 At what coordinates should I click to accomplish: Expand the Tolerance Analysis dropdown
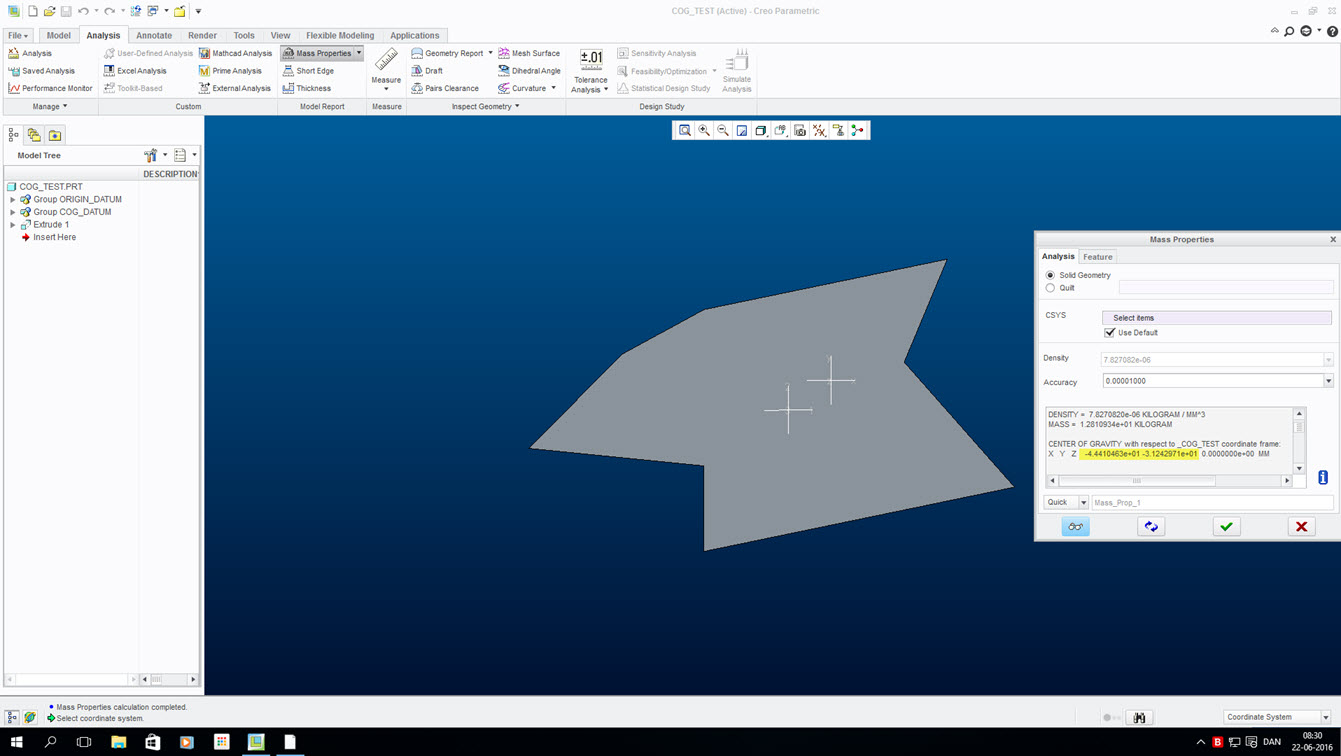coord(606,89)
